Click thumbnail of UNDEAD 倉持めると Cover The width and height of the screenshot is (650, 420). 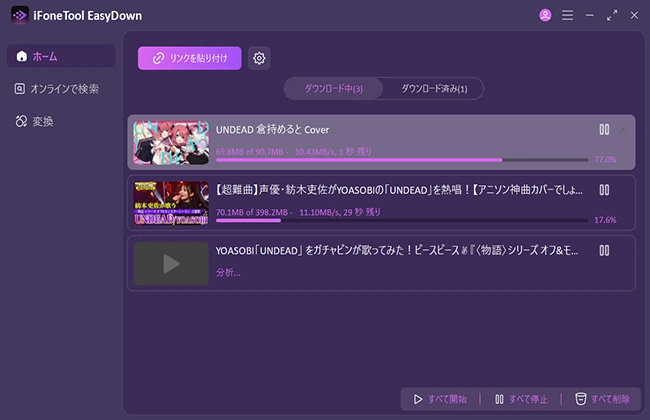[171, 143]
